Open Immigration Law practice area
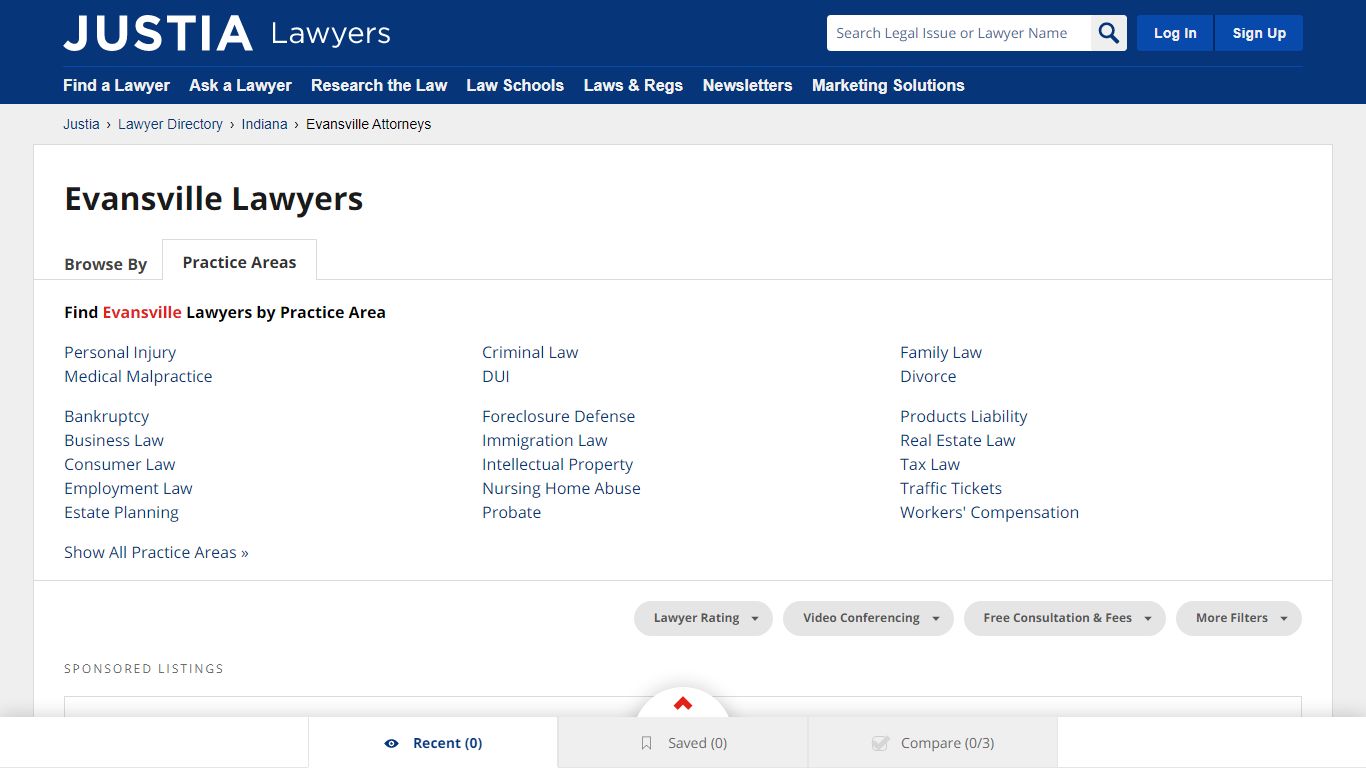The width and height of the screenshot is (1366, 768). pyautogui.click(x=544, y=440)
